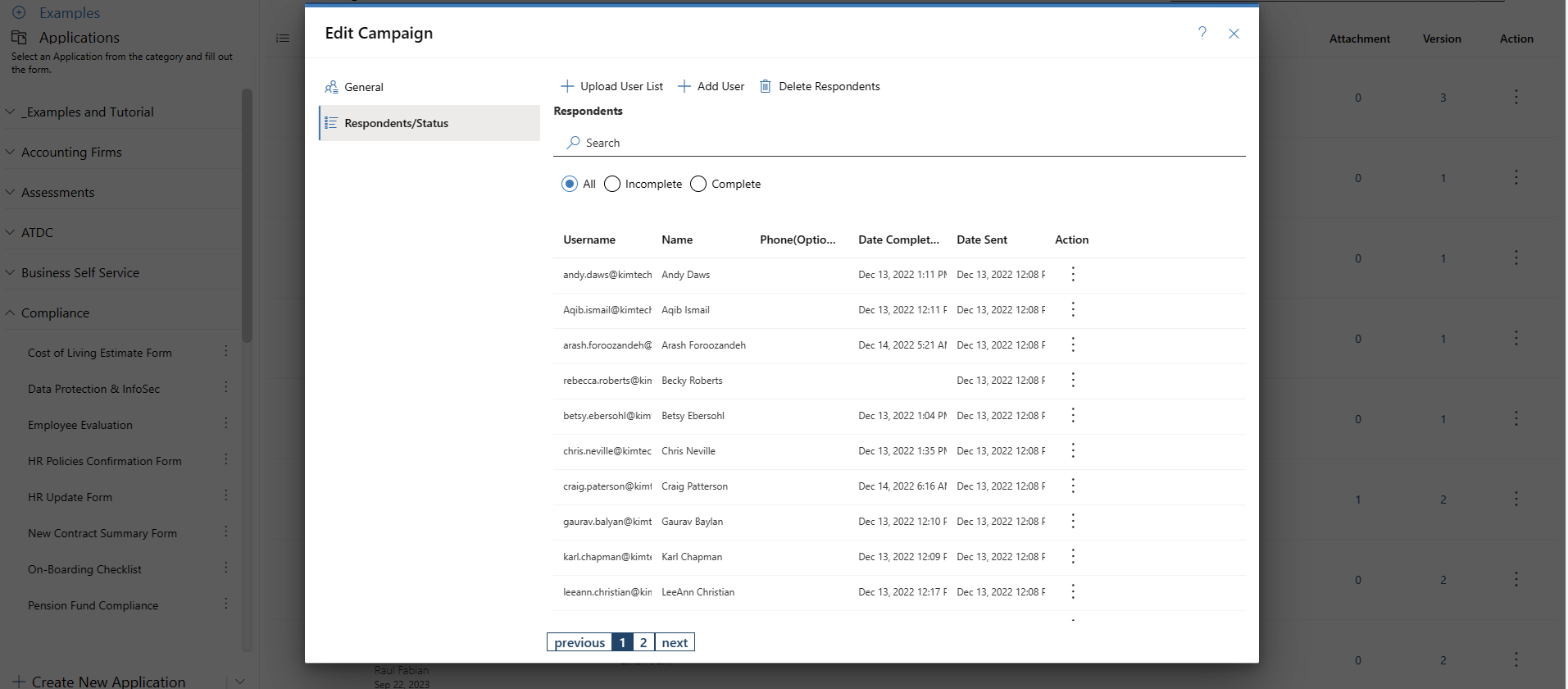Viewport: 1568px width, 689px height.
Task: Close the Edit Campaign dialog
Action: pos(1234,34)
